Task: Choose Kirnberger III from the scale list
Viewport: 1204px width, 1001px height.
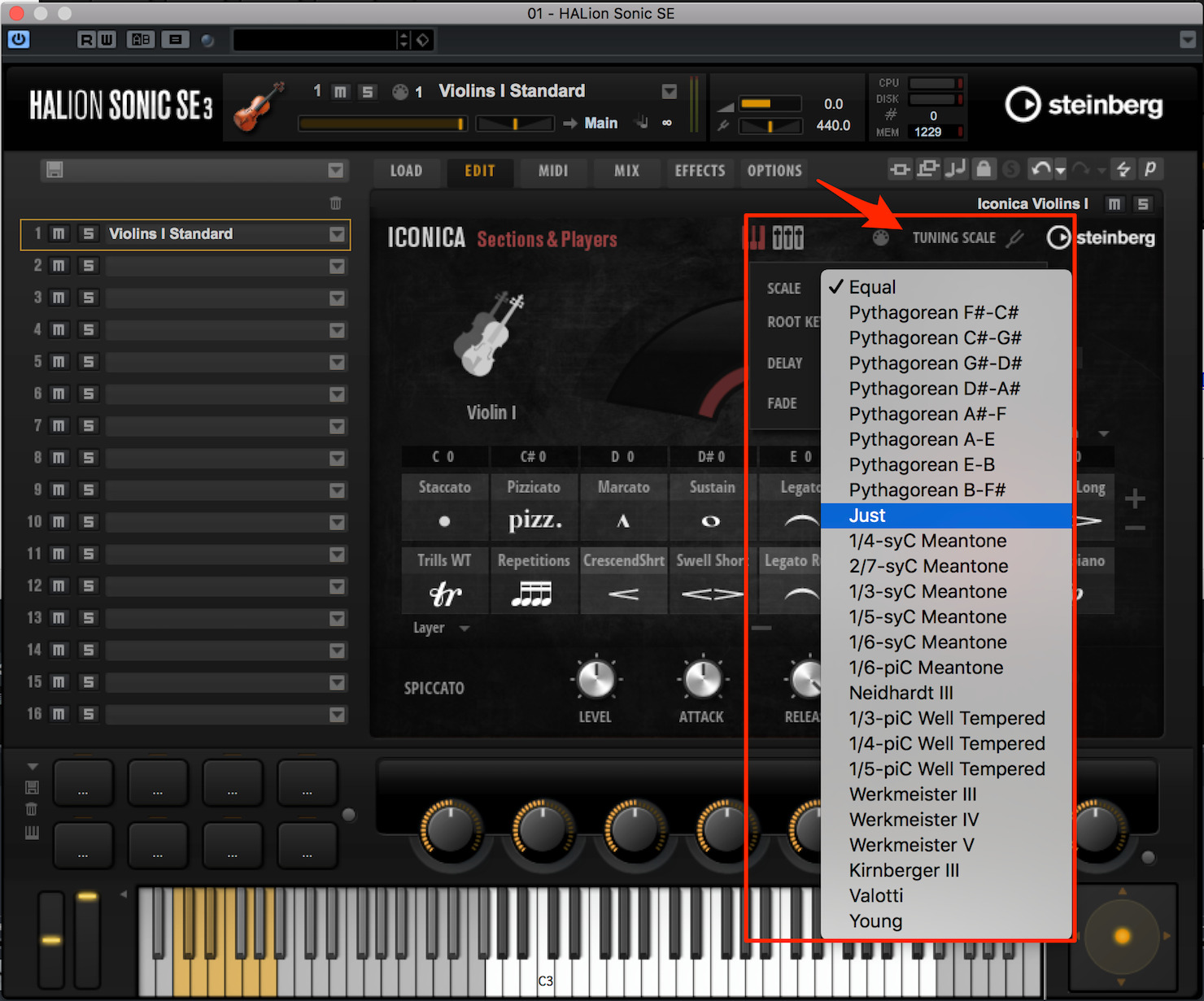Action: click(x=946, y=870)
